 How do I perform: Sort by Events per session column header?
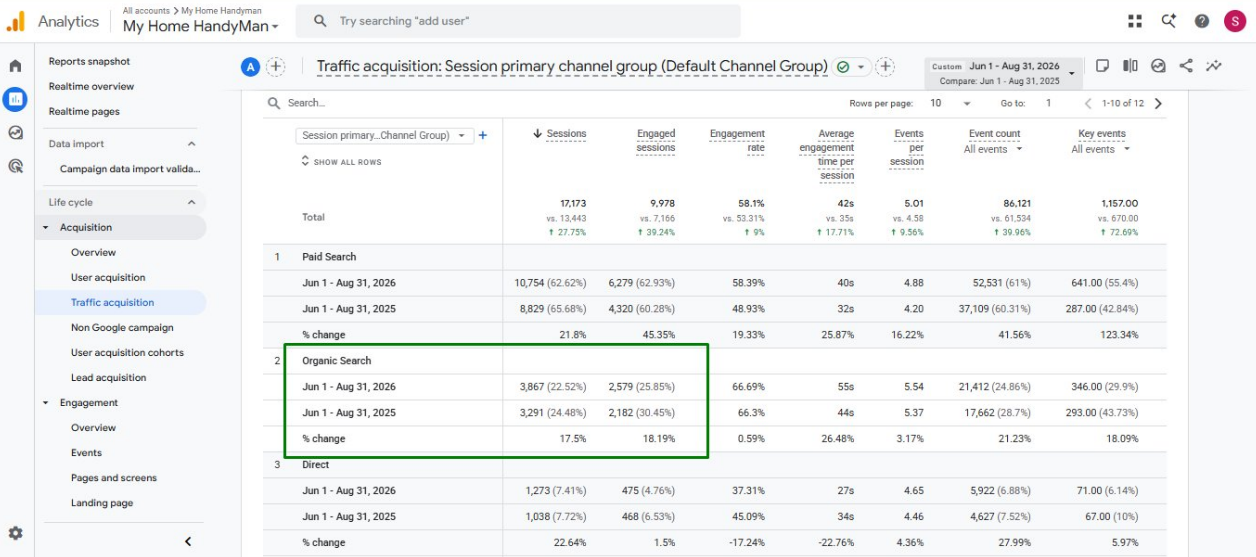click(907, 147)
